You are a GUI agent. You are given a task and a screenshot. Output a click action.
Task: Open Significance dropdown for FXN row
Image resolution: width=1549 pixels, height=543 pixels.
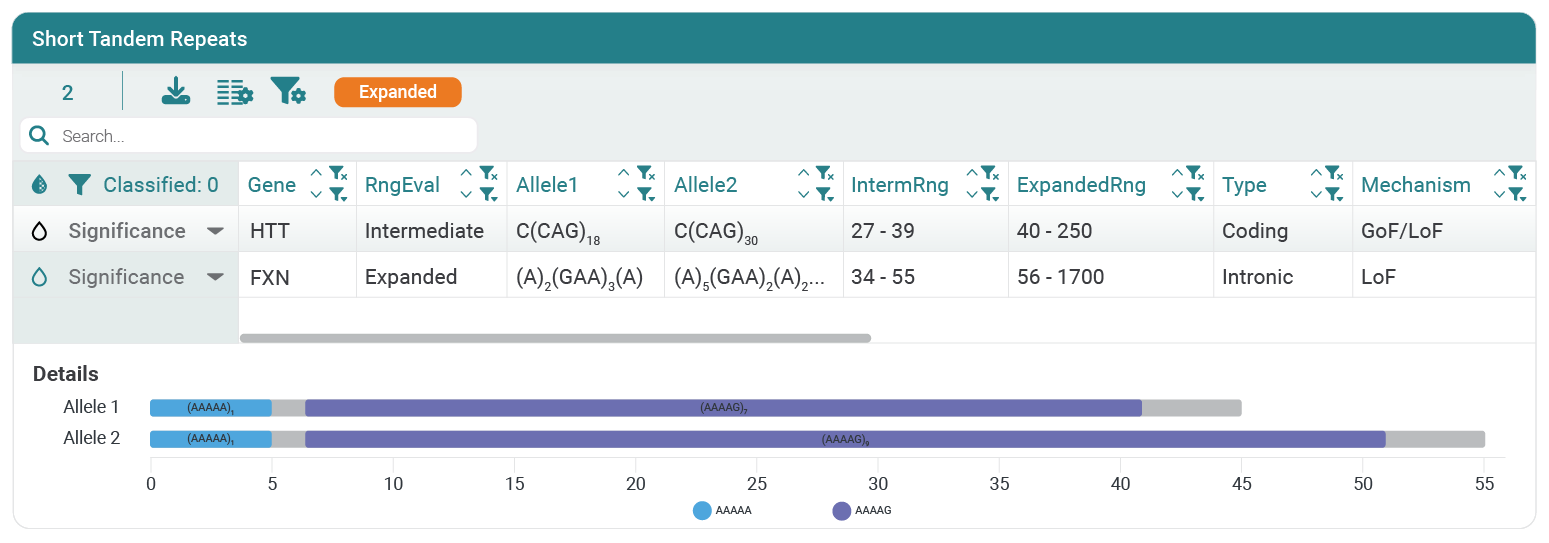(215, 277)
